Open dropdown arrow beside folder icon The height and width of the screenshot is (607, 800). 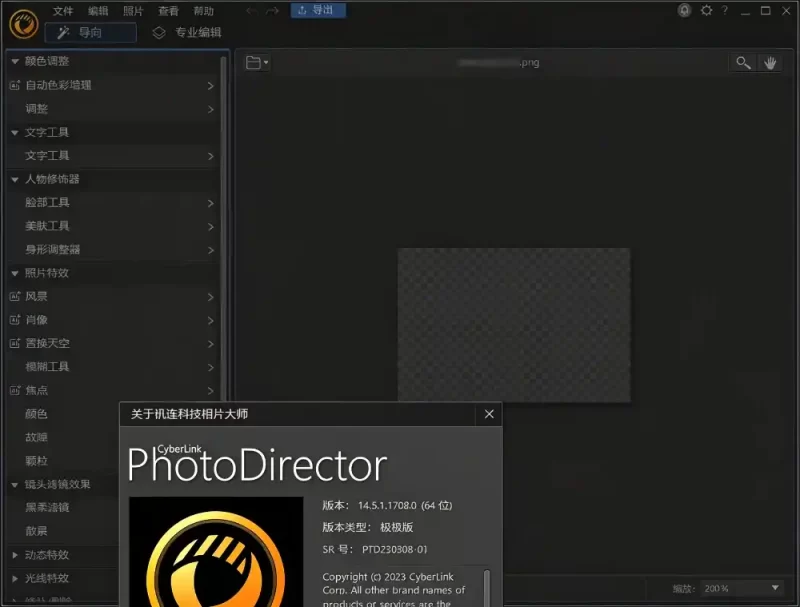click(266, 63)
